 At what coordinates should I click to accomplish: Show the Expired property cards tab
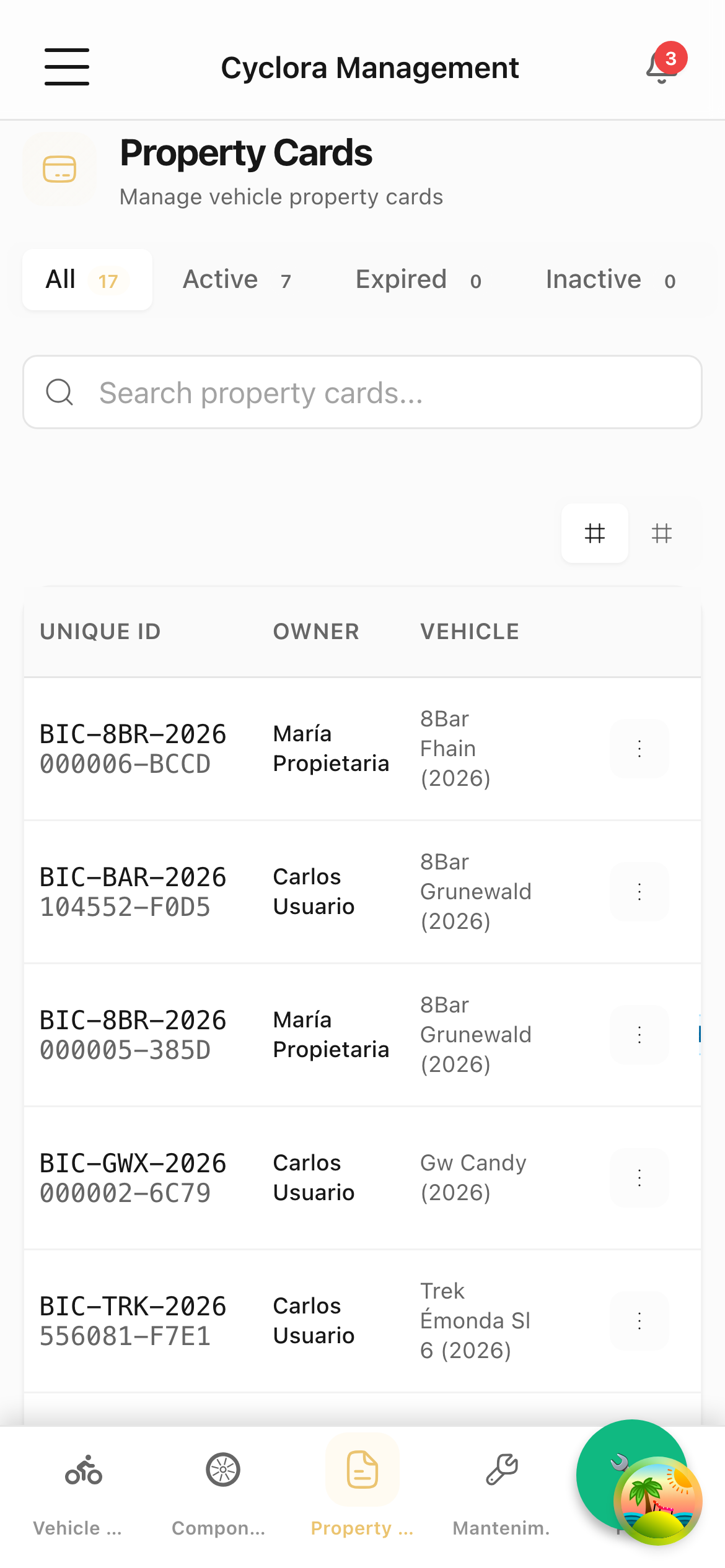[x=418, y=280]
